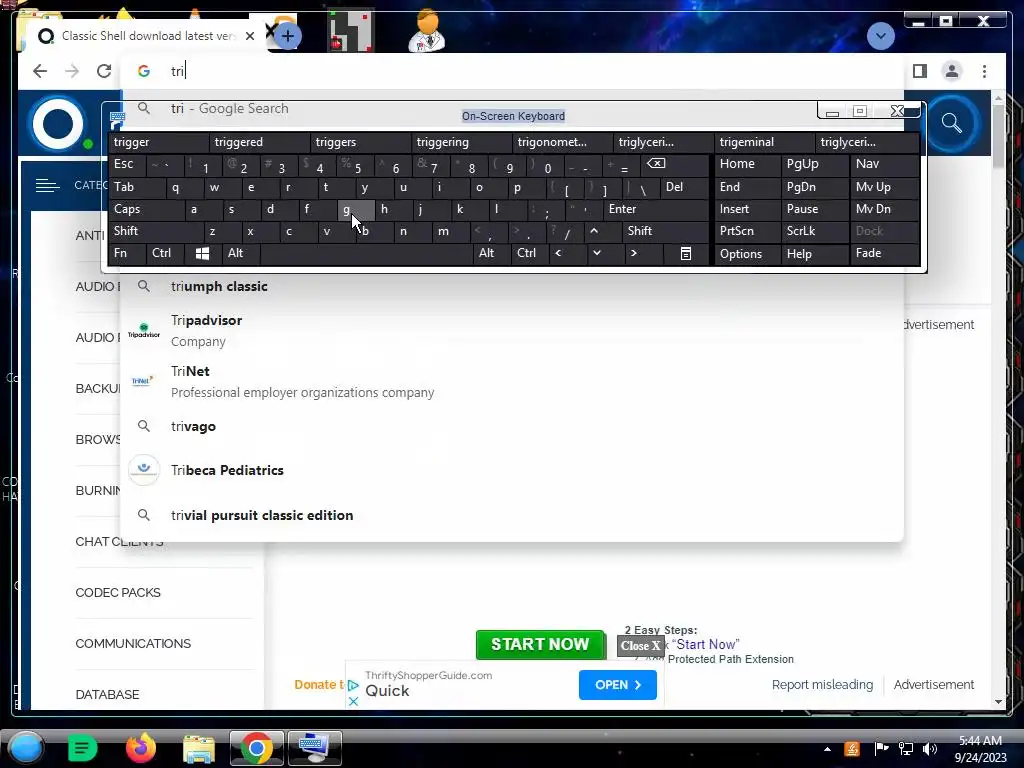Click the ad's blue OPEN button

click(x=617, y=684)
